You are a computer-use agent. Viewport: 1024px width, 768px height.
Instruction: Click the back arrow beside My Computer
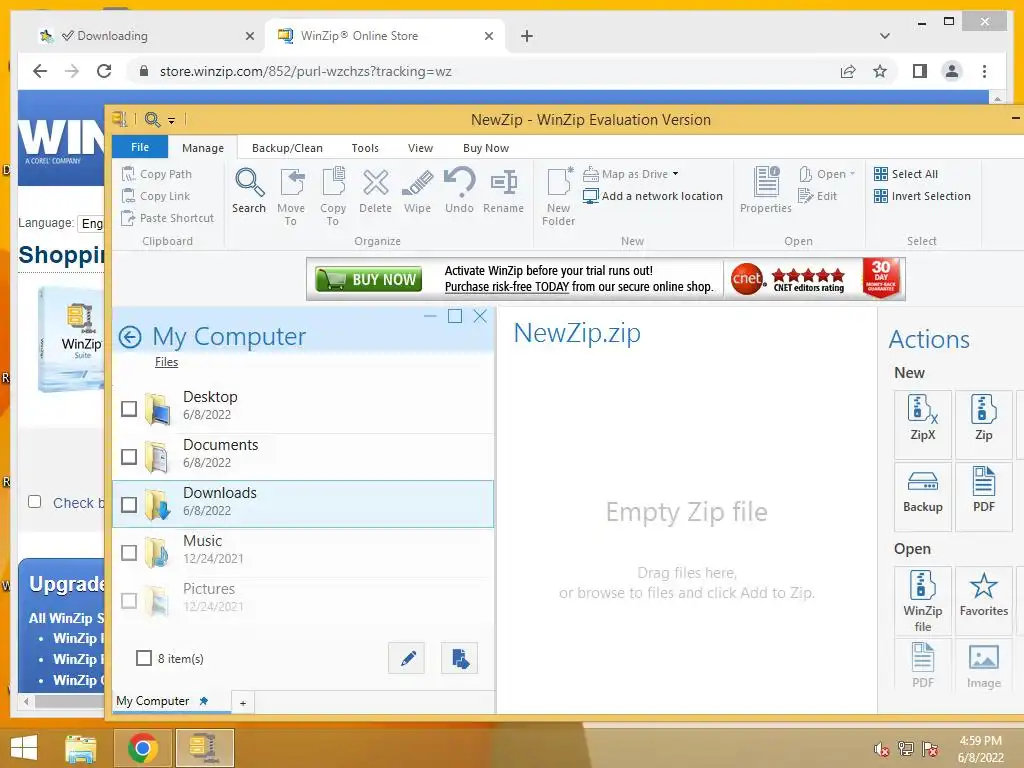130,337
